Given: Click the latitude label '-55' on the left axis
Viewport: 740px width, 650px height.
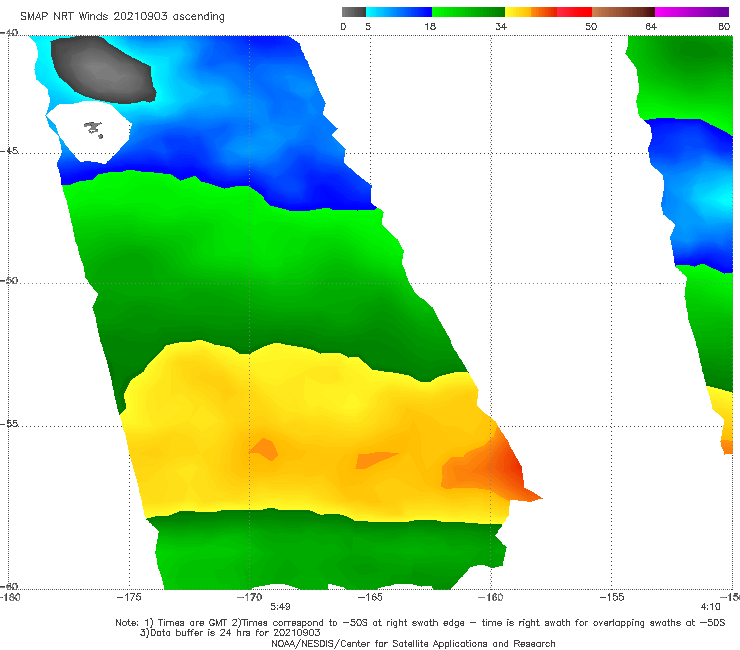Looking at the screenshot, I should click(x=9, y=424).
